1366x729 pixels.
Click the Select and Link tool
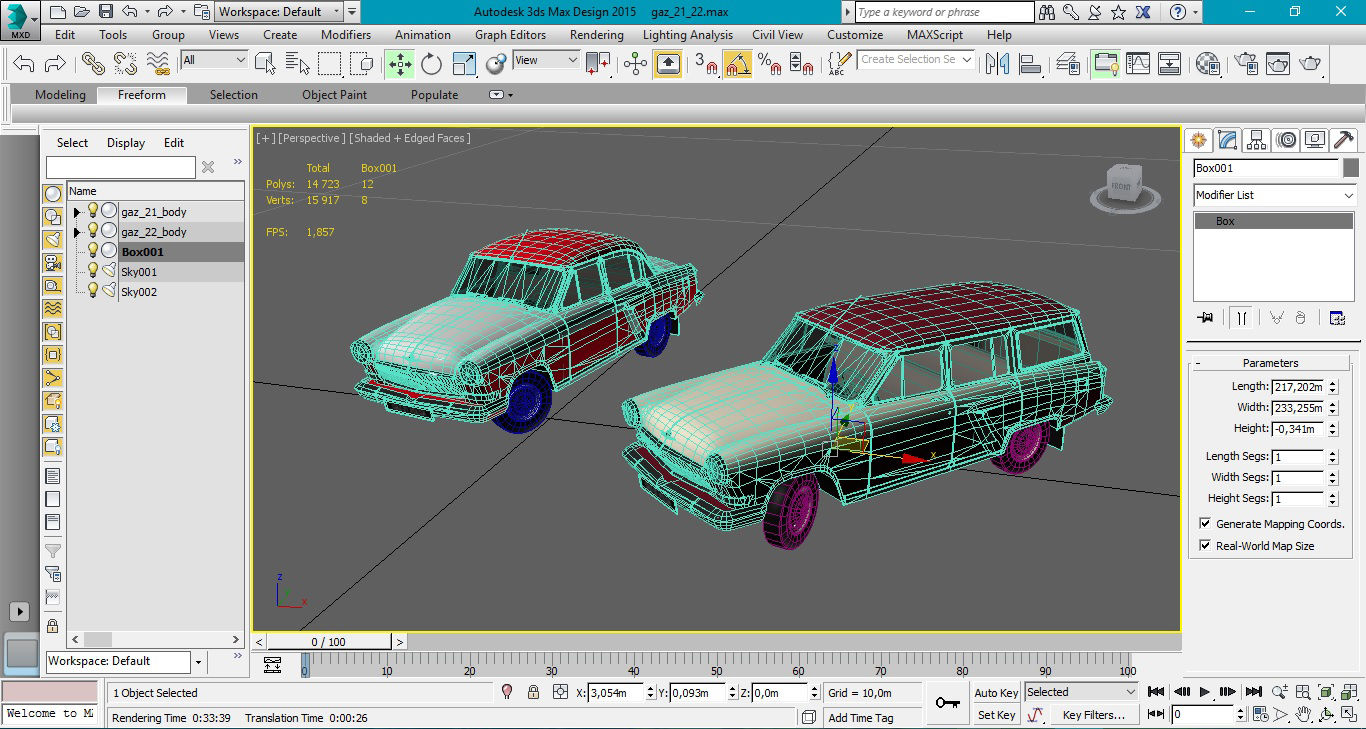click(x=93, y=64)
